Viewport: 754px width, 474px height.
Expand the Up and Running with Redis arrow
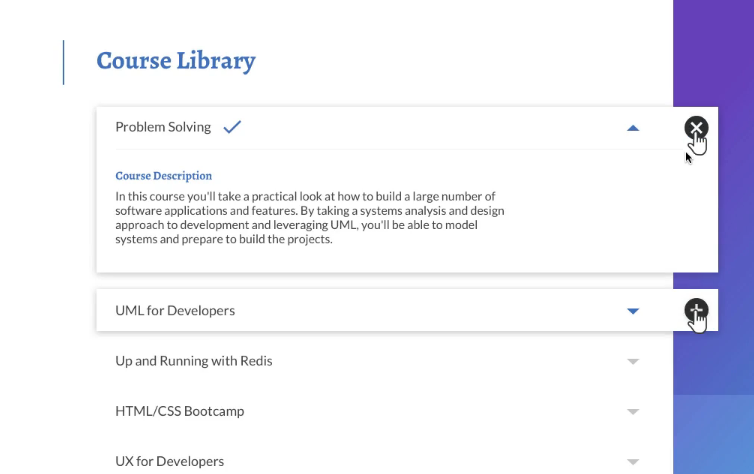pyautogui.click(x=632, y=361)
